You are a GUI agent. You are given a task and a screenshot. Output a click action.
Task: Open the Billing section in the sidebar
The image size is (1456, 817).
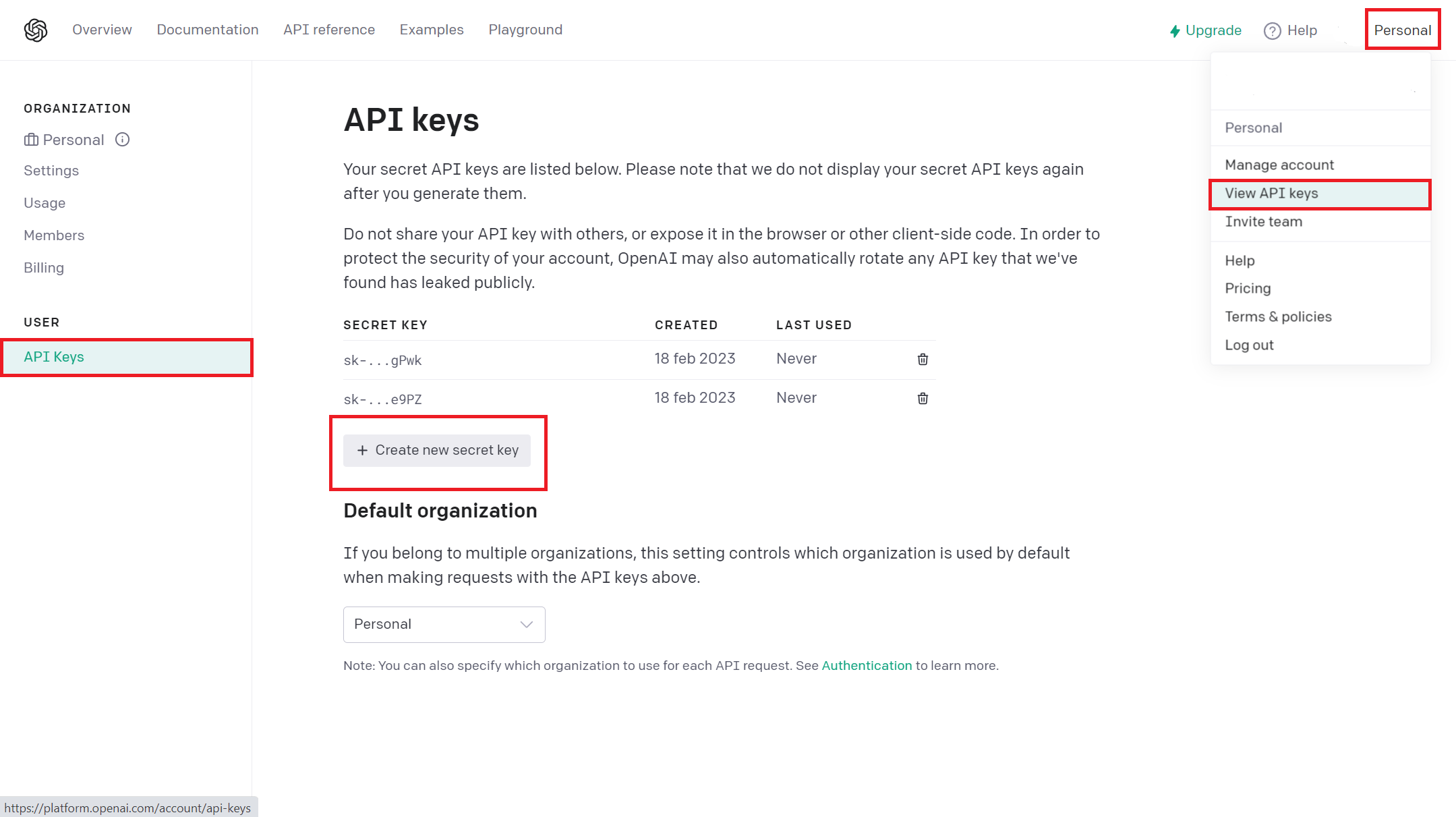[43, 268]
